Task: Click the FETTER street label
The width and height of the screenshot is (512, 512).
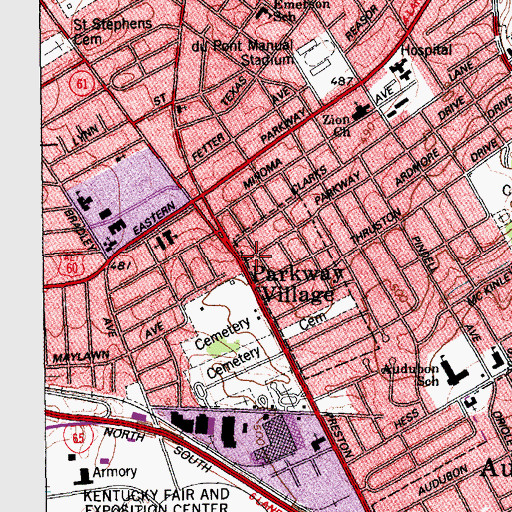Action: click(209, 147)
